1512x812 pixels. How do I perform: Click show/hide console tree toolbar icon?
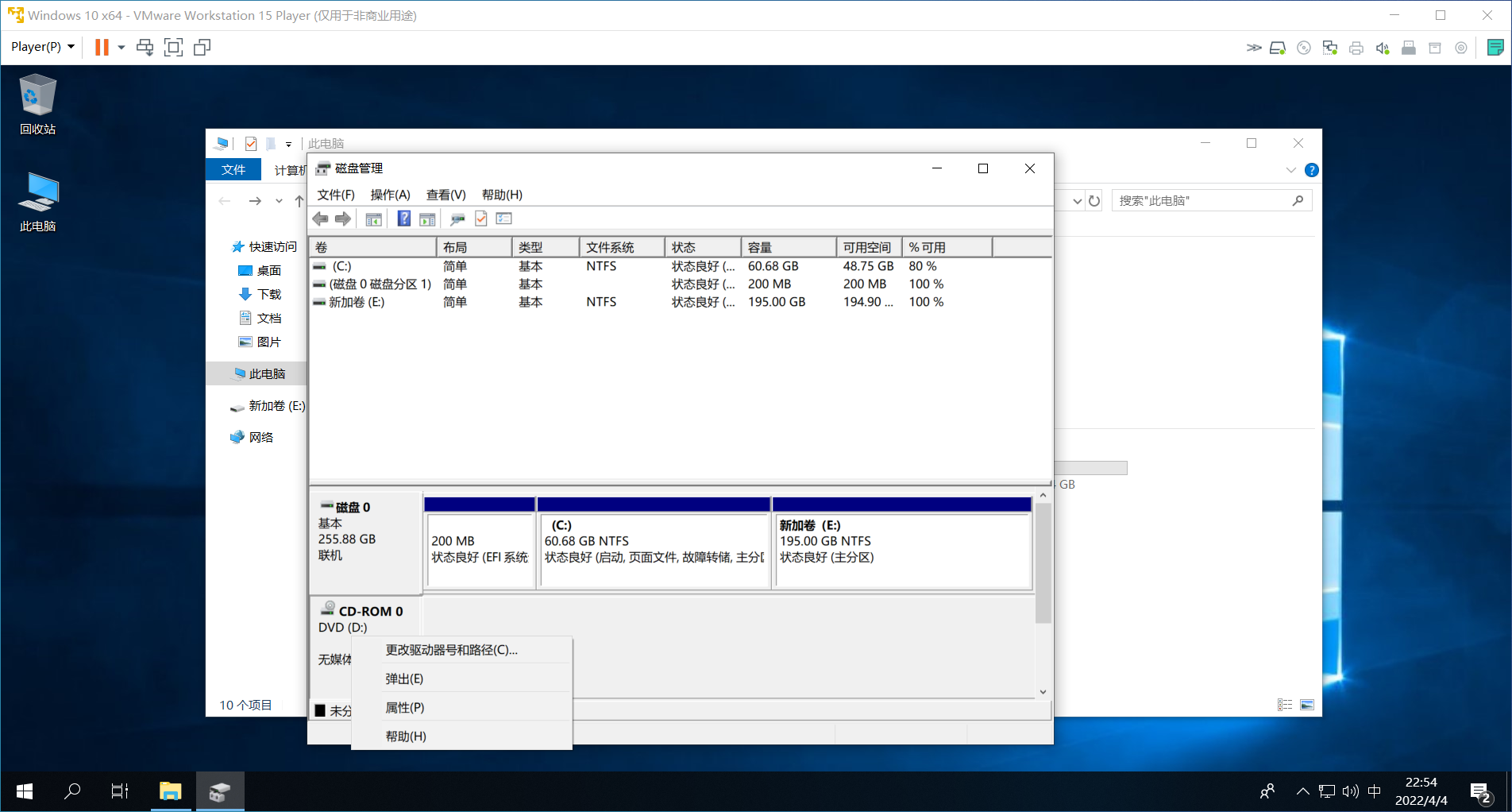click(x=374, y=218)
